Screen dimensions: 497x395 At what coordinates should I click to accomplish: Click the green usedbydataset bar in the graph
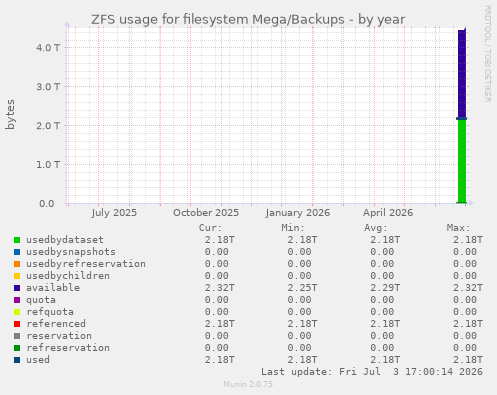462,161
